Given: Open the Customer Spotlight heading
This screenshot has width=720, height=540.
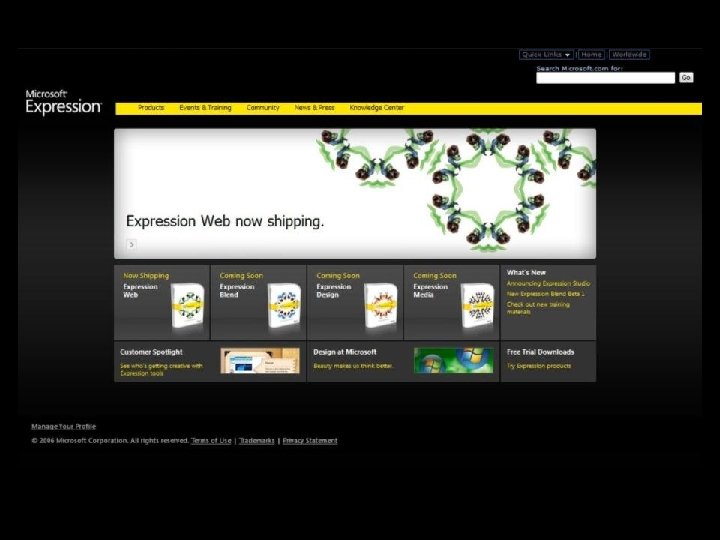Looking at the screenshot, I should 151,352.
